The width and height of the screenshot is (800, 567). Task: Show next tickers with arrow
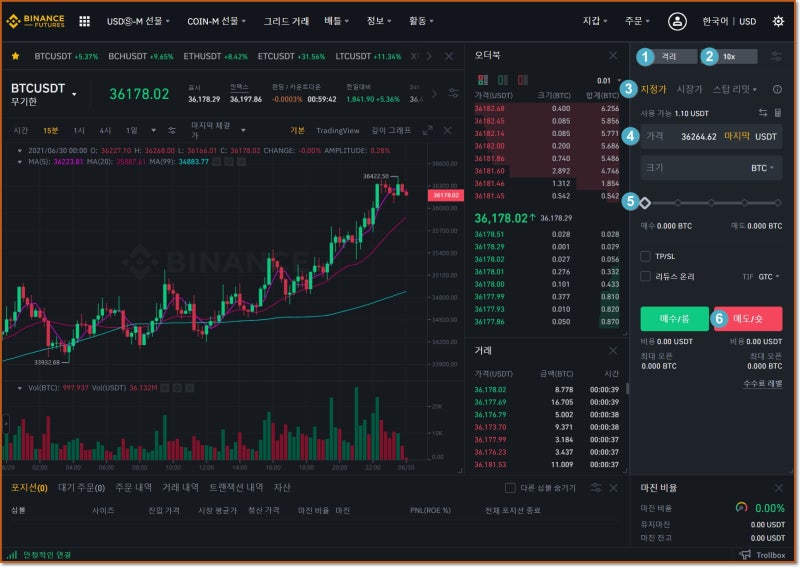coord(429,56)
